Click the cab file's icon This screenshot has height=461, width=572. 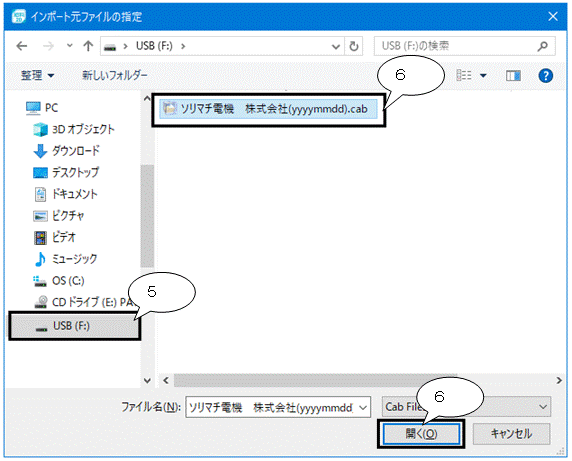pos(169,109)
